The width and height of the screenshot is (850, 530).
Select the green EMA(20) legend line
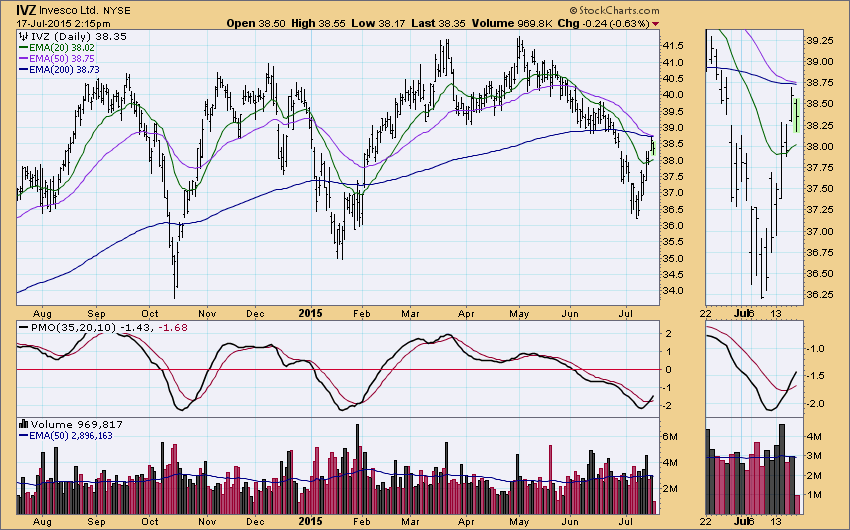tap(23, 48)
